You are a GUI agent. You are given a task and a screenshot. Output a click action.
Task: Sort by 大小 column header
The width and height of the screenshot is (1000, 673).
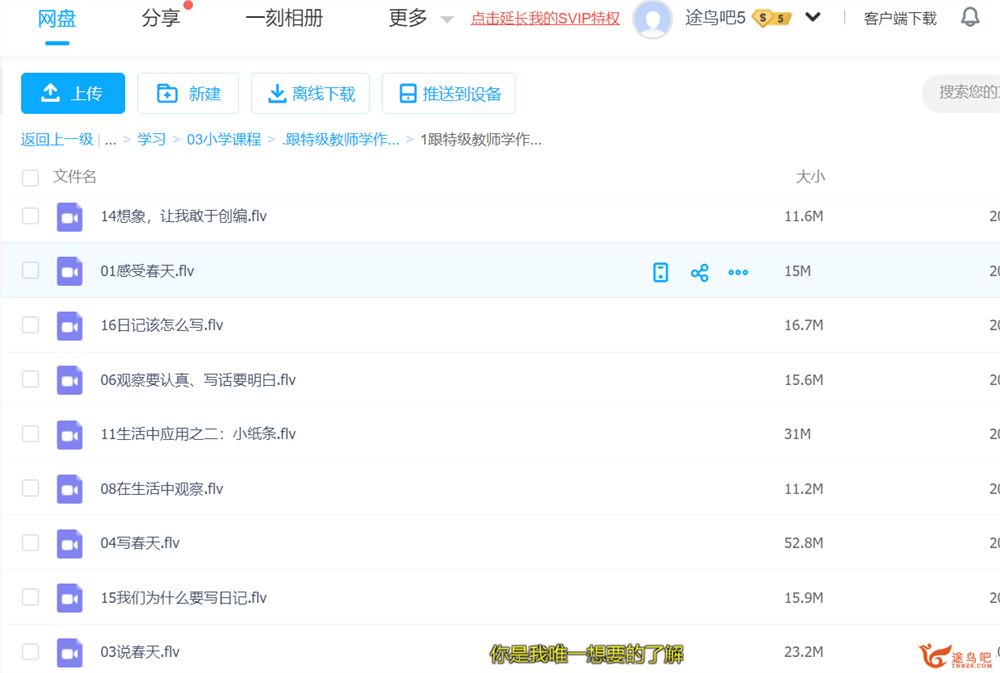810,177
